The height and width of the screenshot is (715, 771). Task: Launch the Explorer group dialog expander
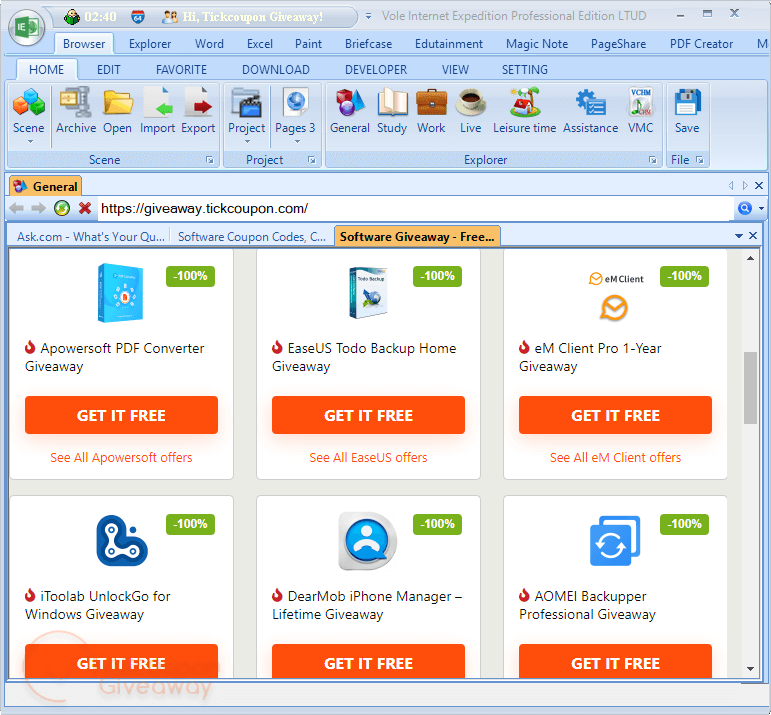652,160
